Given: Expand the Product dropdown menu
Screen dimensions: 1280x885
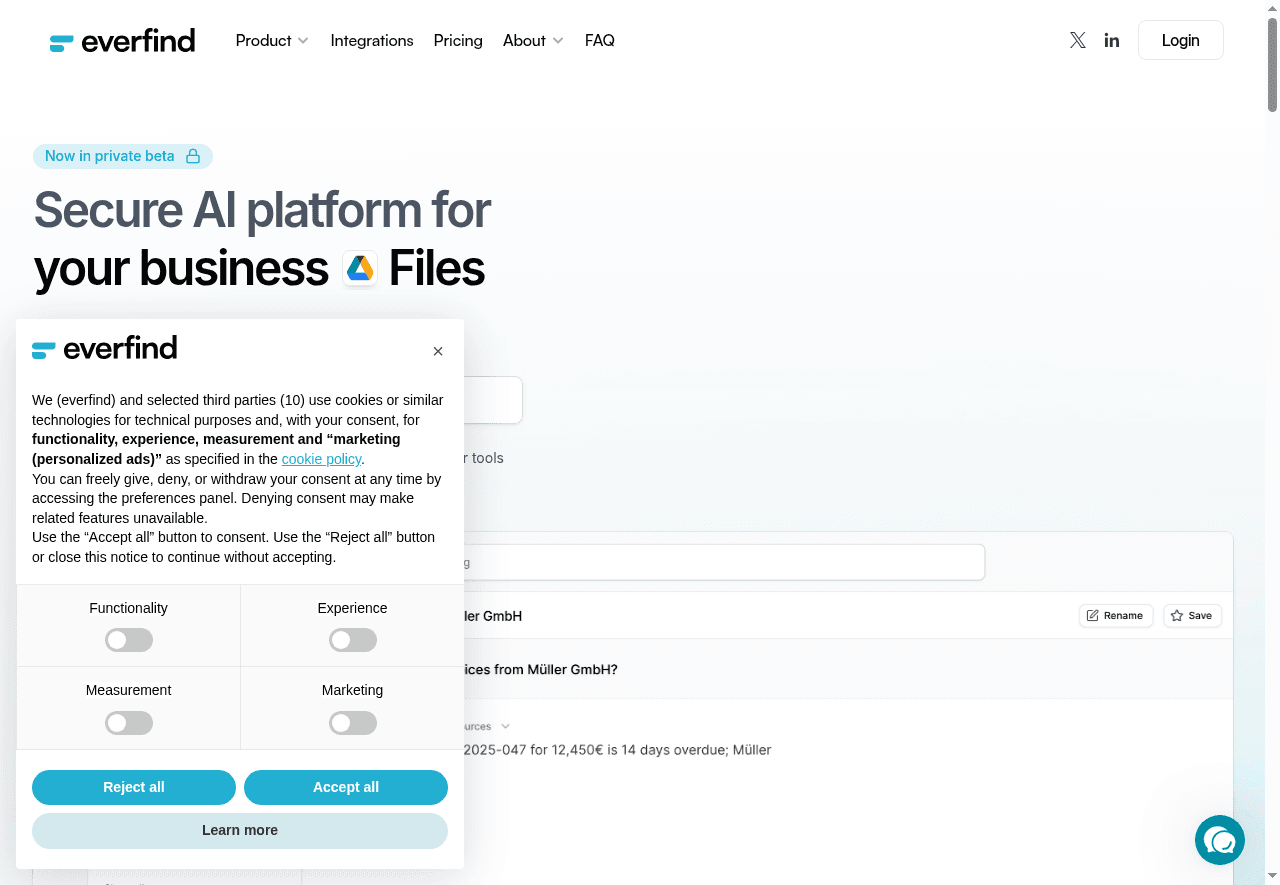Looking at the screenshot, I should click(271, 41).
